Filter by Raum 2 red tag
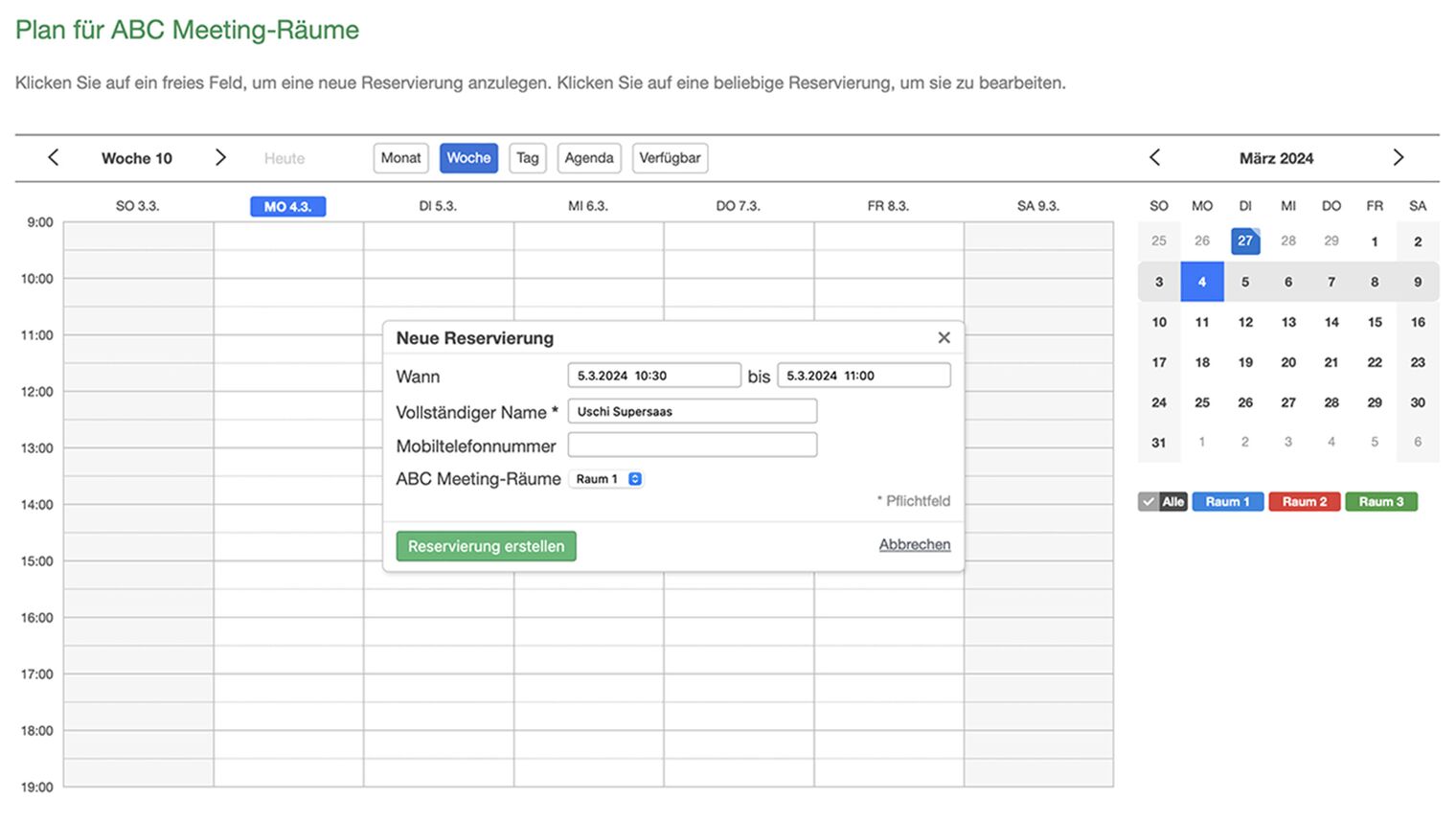 tap(1304, 501)
